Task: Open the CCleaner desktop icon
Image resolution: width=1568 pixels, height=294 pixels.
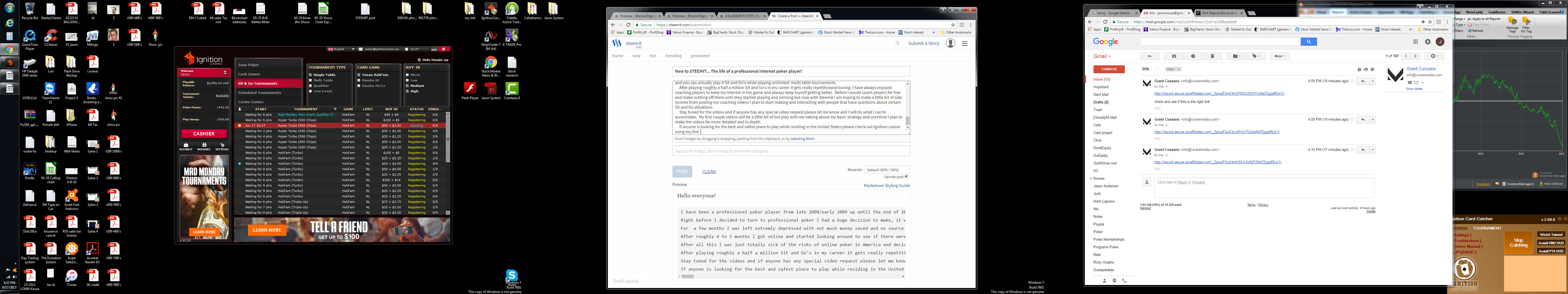Action: coord(51,38)
